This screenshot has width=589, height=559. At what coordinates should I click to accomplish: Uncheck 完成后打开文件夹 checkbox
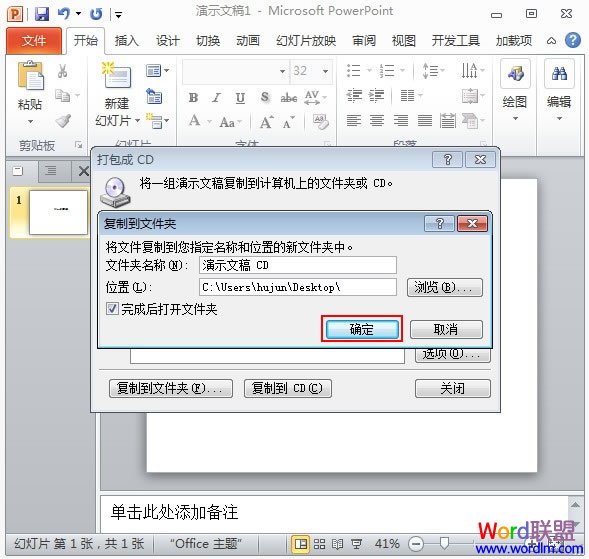(x=112, y=309)
